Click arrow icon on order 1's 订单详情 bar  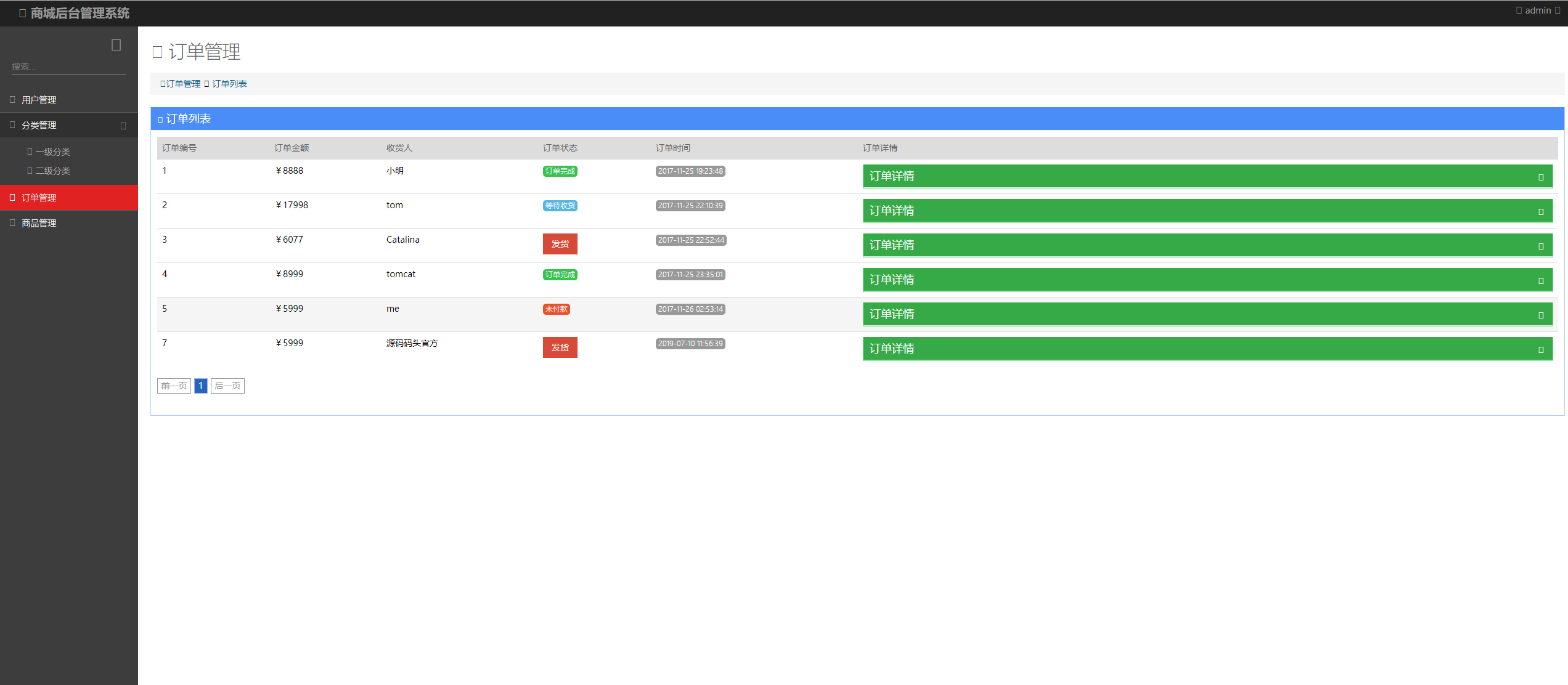coord(1540,177)
